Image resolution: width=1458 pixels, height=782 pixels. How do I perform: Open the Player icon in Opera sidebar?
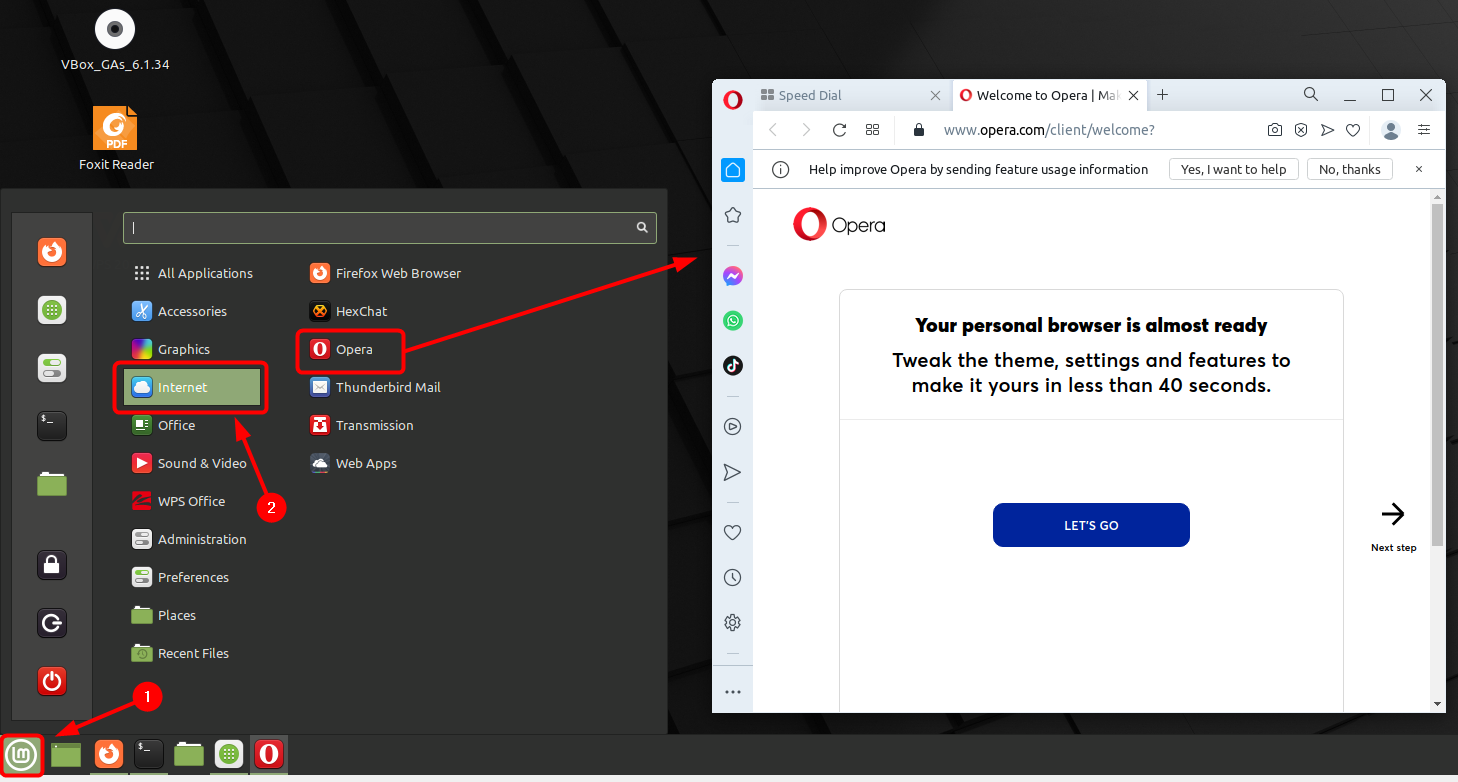click(733, 426)
